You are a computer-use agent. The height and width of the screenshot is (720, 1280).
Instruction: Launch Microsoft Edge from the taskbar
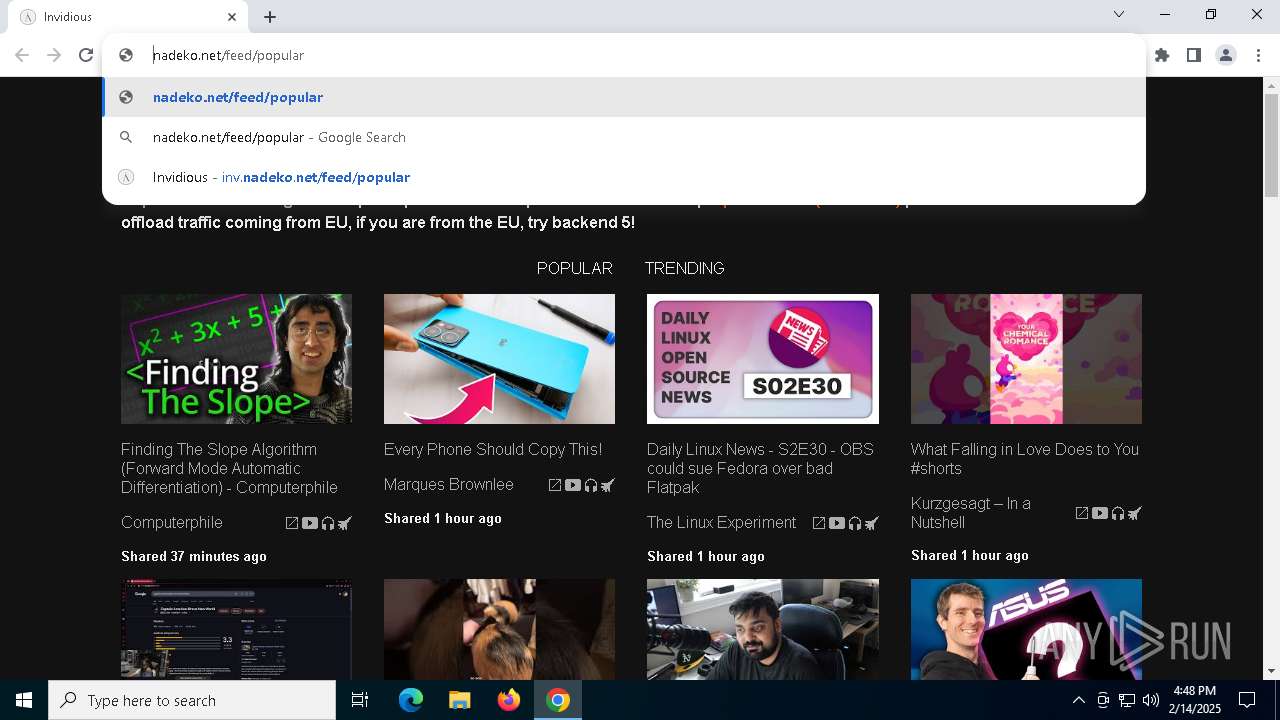click(411, 700)
